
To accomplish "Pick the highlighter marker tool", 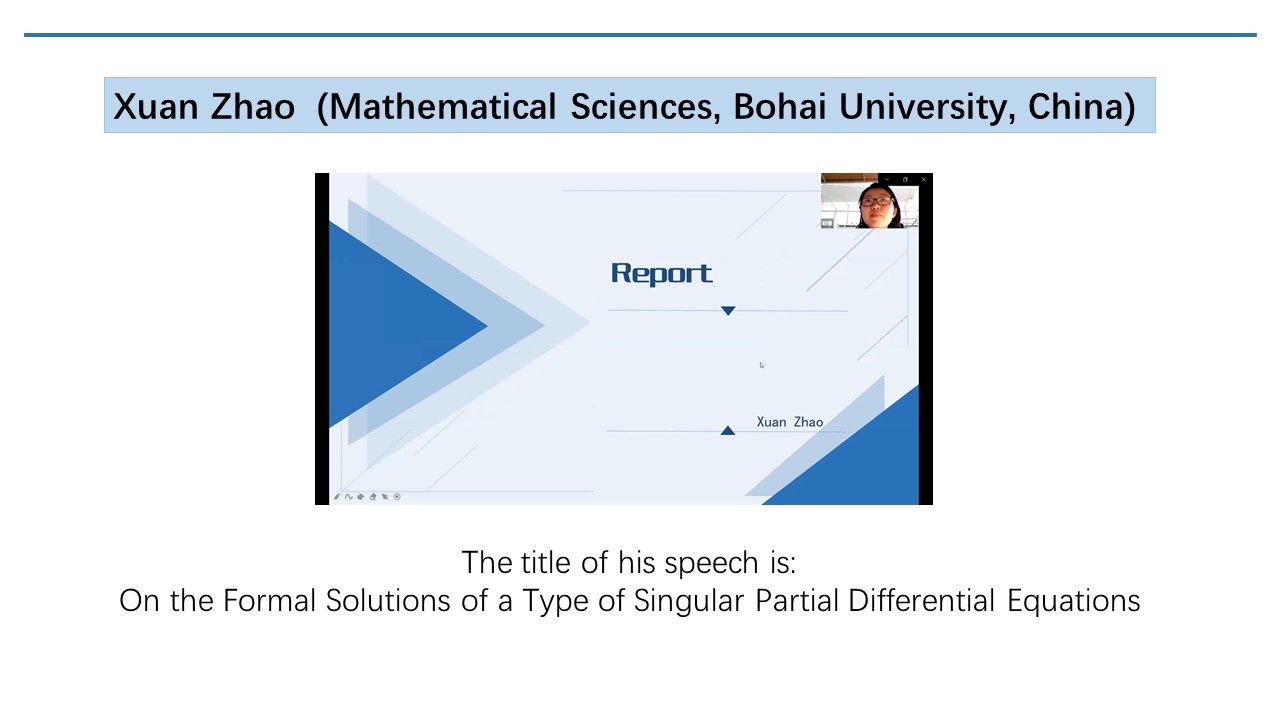I will click(x=361, y=497).
